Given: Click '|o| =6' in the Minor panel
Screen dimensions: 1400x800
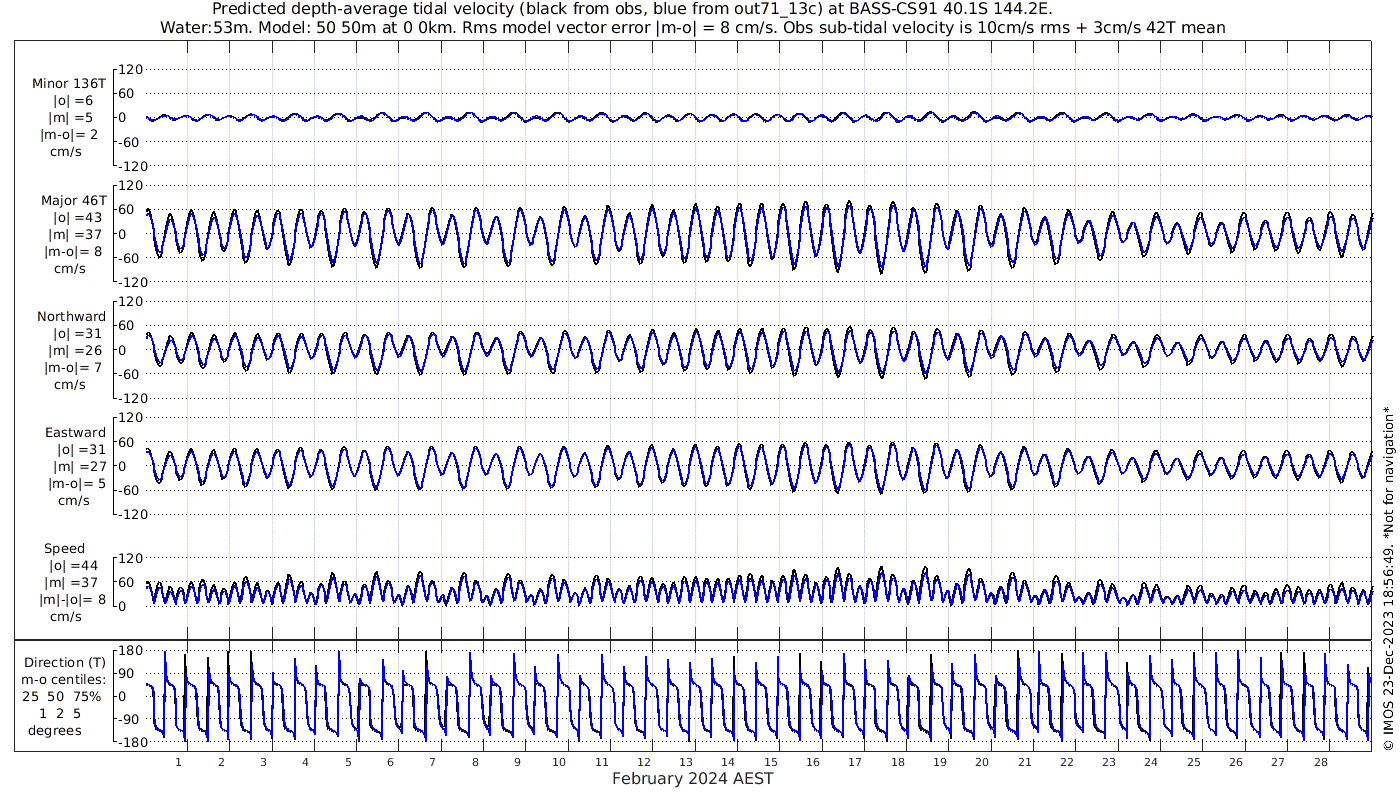Looking at the screenshot, I should point(73,100).
